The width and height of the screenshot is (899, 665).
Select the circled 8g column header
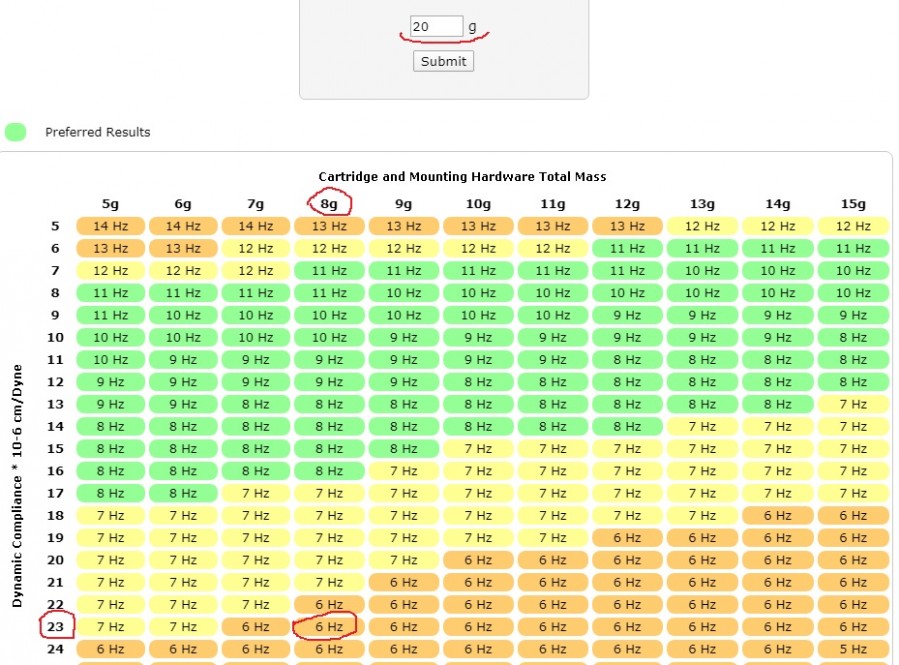pos(330,204)
